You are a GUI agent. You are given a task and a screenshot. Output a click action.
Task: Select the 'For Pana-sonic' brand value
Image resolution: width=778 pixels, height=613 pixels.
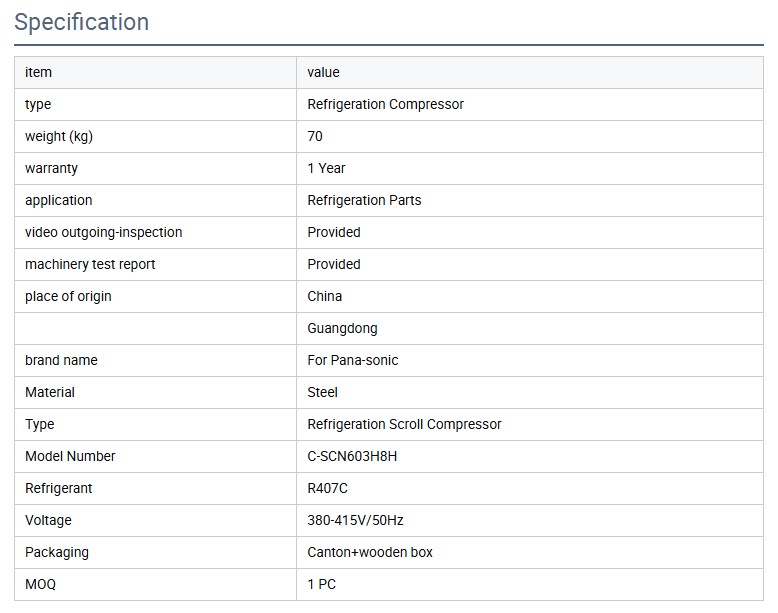click(352, 360)
